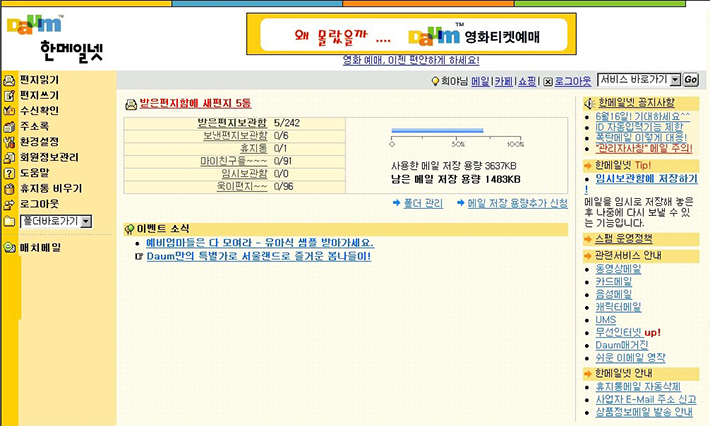Click the 주소록 address book icon
The height and width of the screenshot is (426, 710).
[x=9, y=127]
